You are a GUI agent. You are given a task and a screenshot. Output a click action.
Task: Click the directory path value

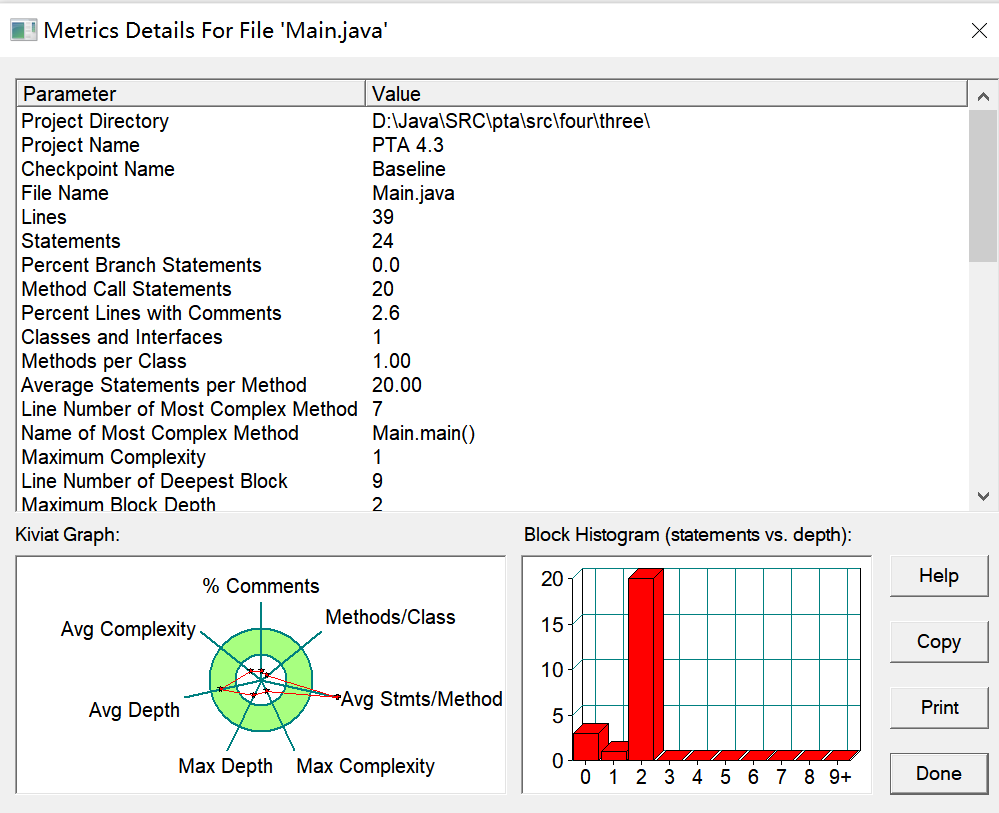(511, 121)
